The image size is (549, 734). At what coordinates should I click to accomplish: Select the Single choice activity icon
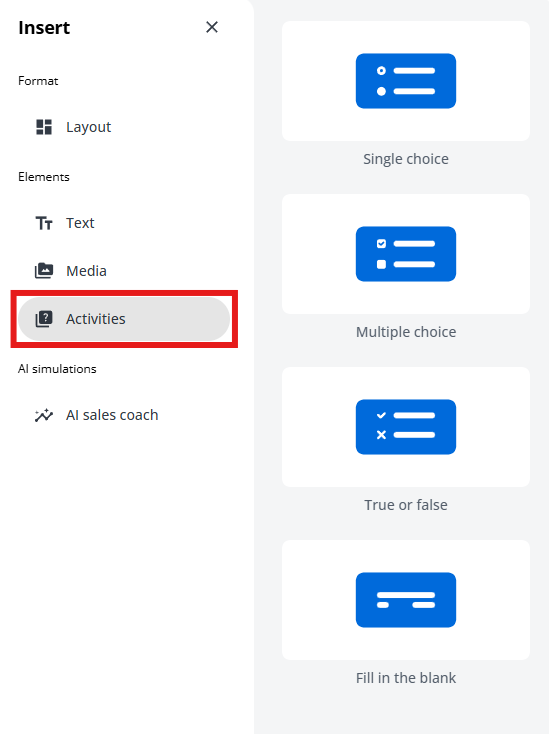(406, 81)
